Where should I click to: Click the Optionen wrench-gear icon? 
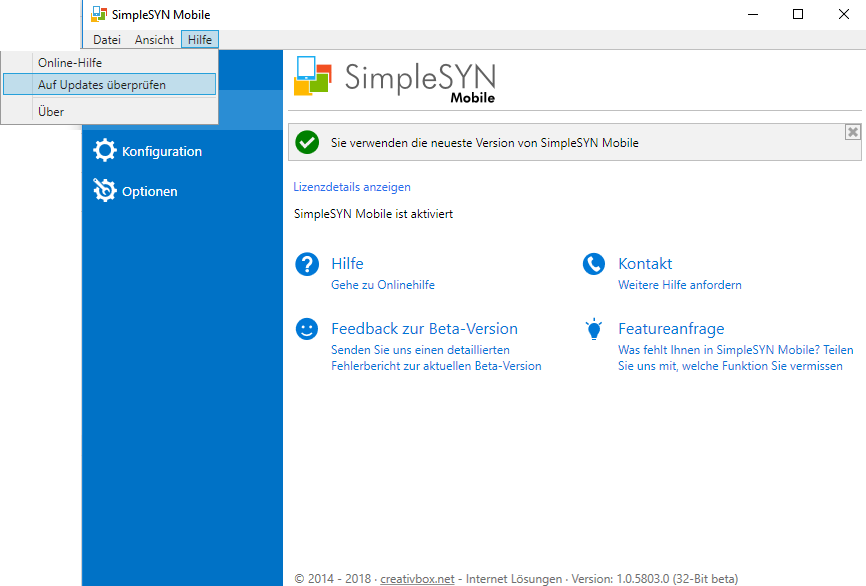tap(105, 191)
